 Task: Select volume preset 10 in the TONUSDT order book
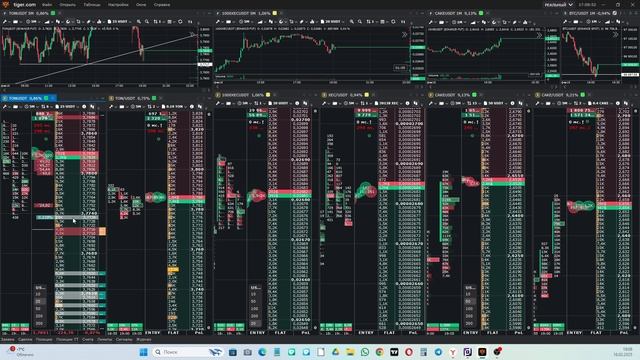point(39,294)
